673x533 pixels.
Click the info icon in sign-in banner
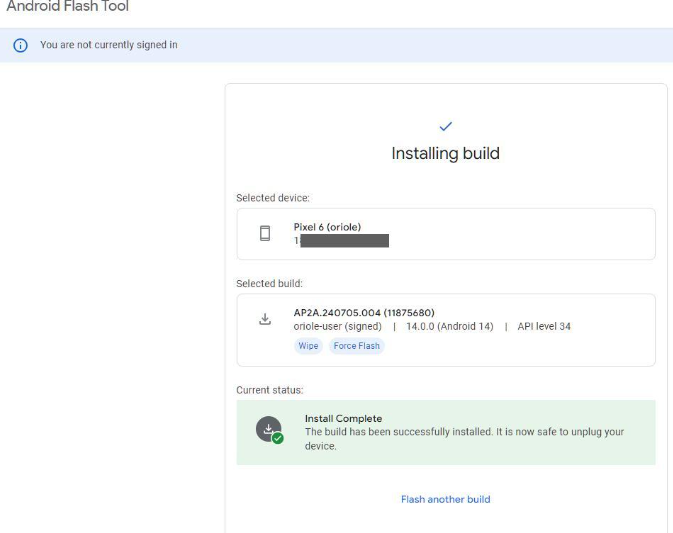coord(20,45)
